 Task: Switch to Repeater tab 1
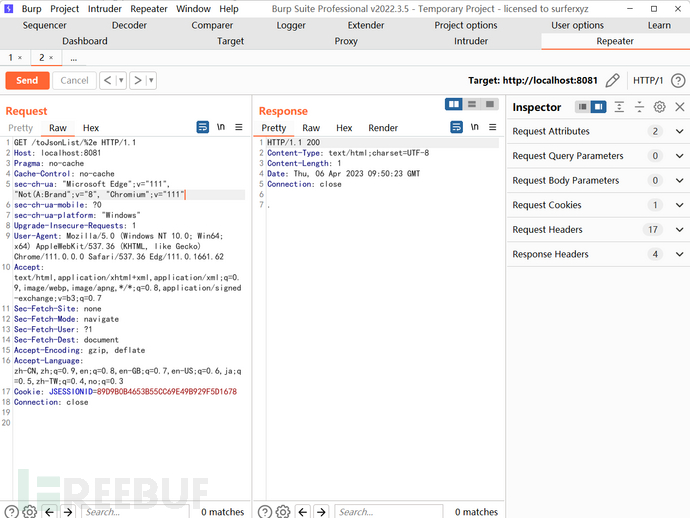[x=11, y=58]
